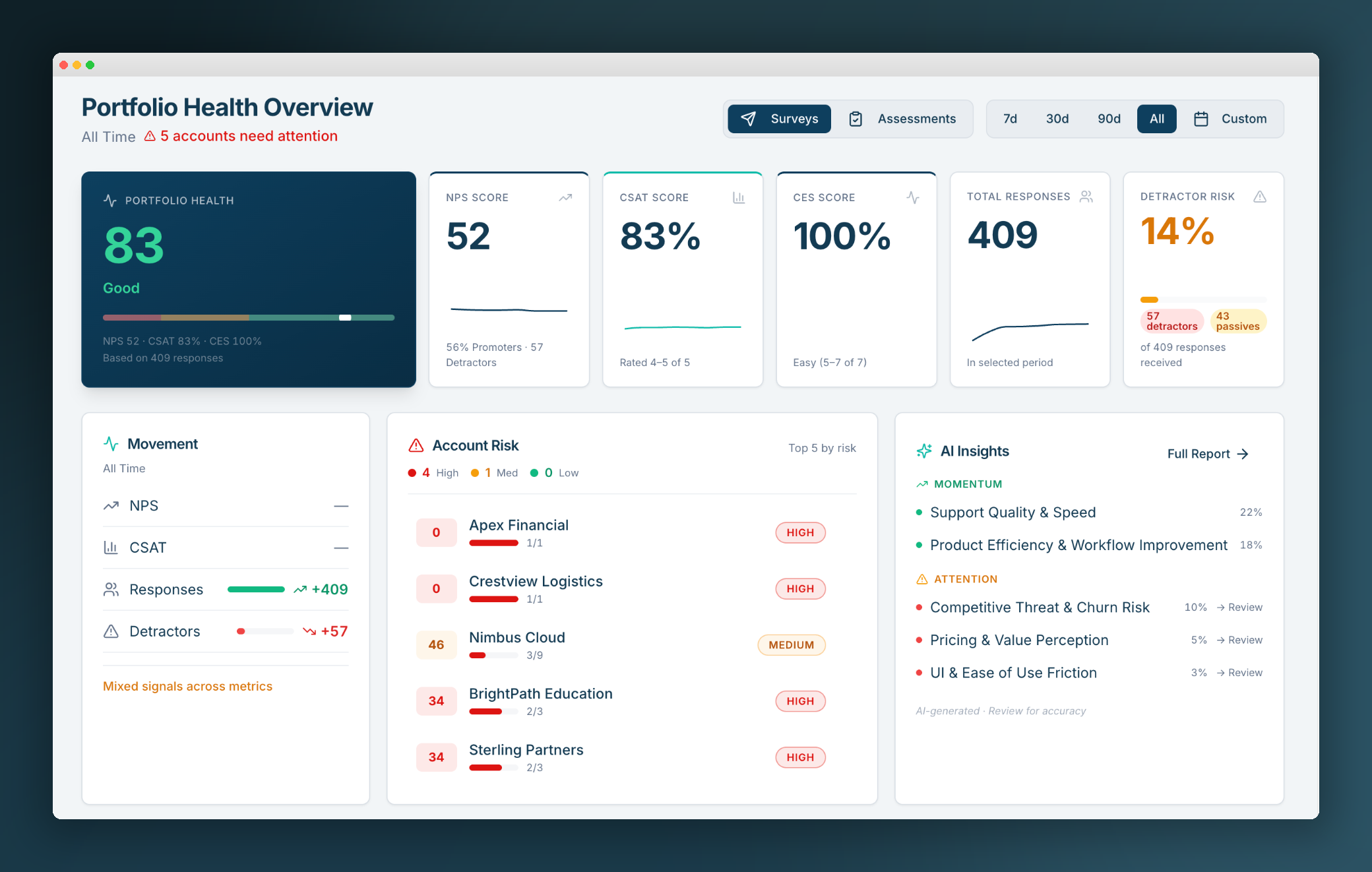The image size is (1372, 872).
Task: Switch to Surveys view
Action: 779,119
